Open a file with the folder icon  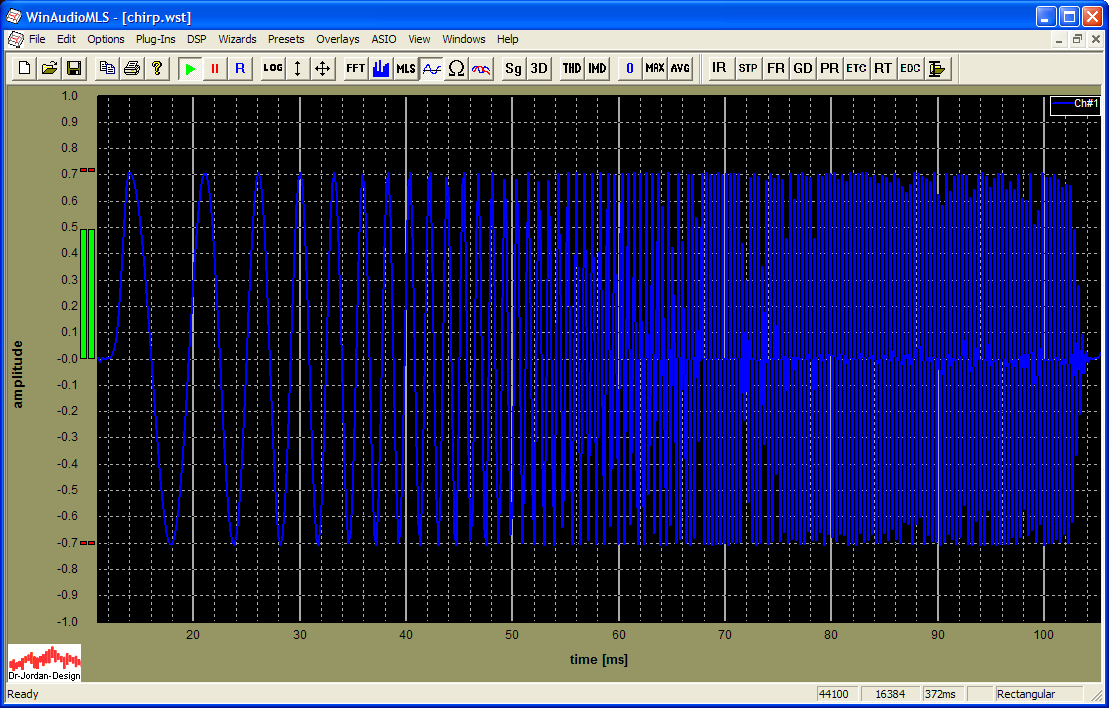click(49, 69)
